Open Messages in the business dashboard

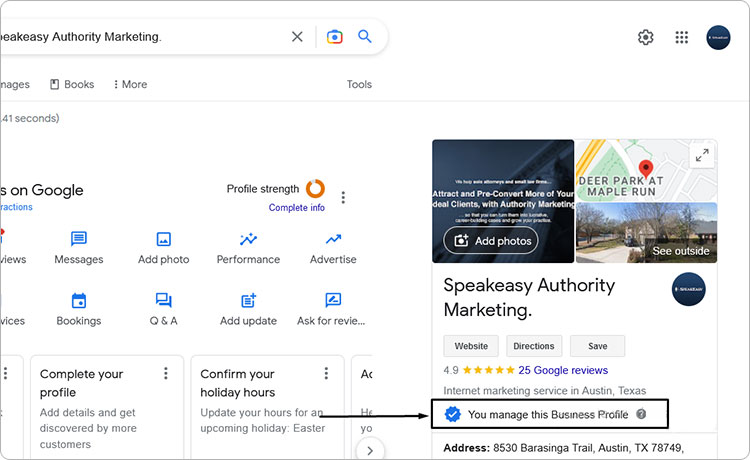78,248
